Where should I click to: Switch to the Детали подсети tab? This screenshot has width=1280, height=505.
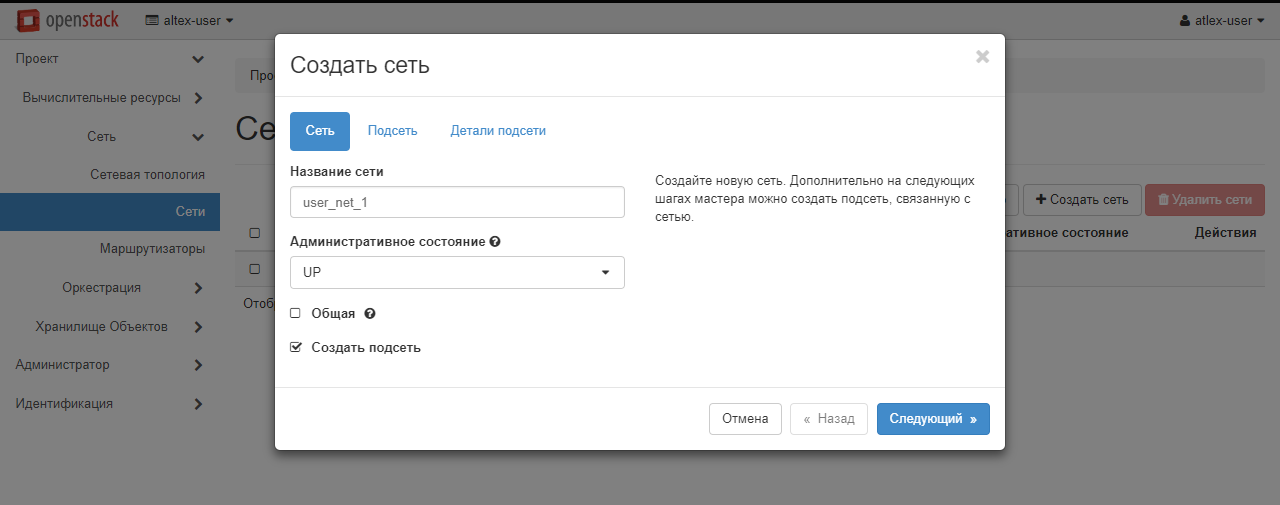click(x=498, y=131)
